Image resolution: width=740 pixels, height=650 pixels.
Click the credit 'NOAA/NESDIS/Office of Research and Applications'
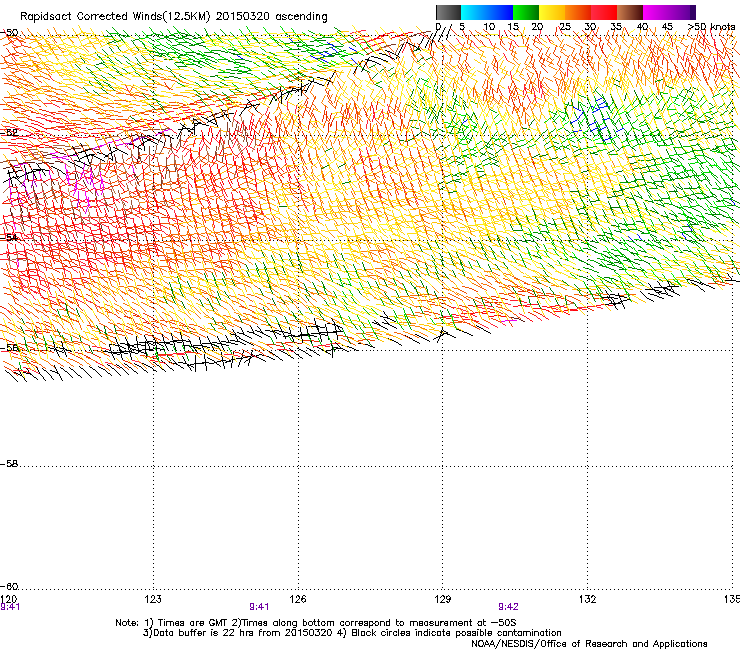click(589, 644)
